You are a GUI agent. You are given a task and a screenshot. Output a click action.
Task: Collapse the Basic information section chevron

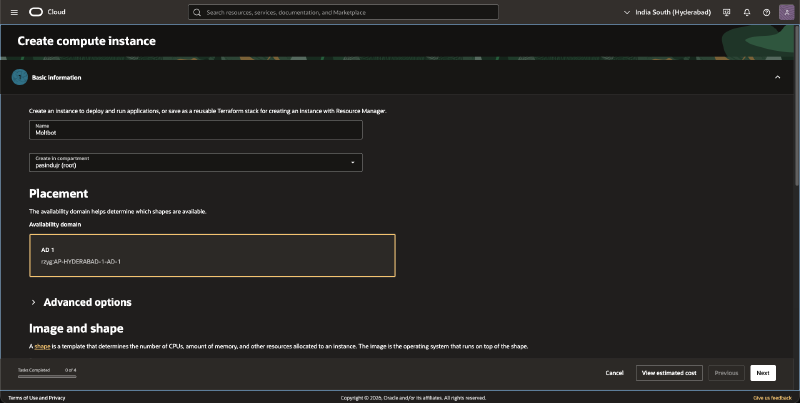(x=778, y=77)
